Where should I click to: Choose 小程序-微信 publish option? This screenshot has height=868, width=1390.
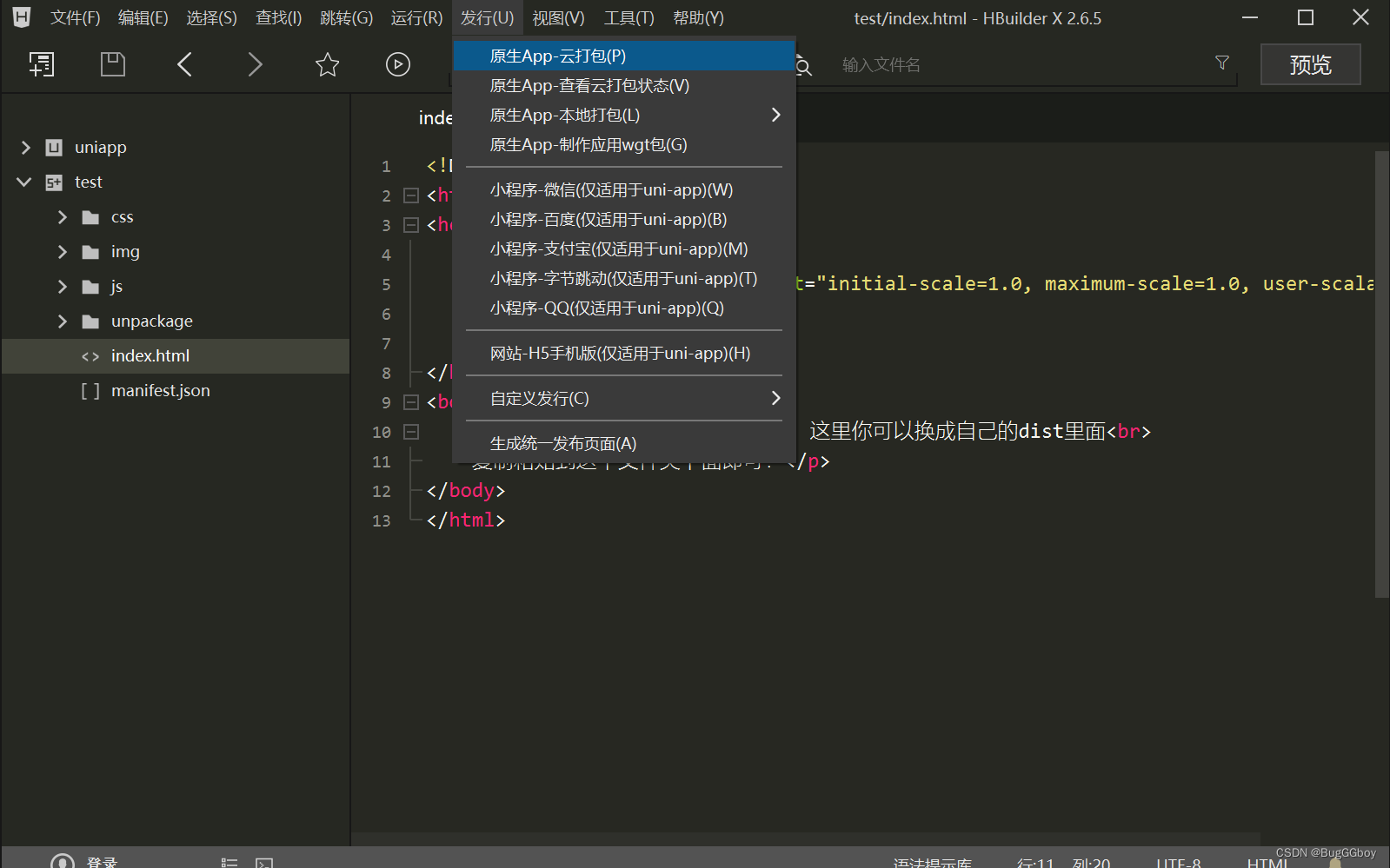coord(623,190)
